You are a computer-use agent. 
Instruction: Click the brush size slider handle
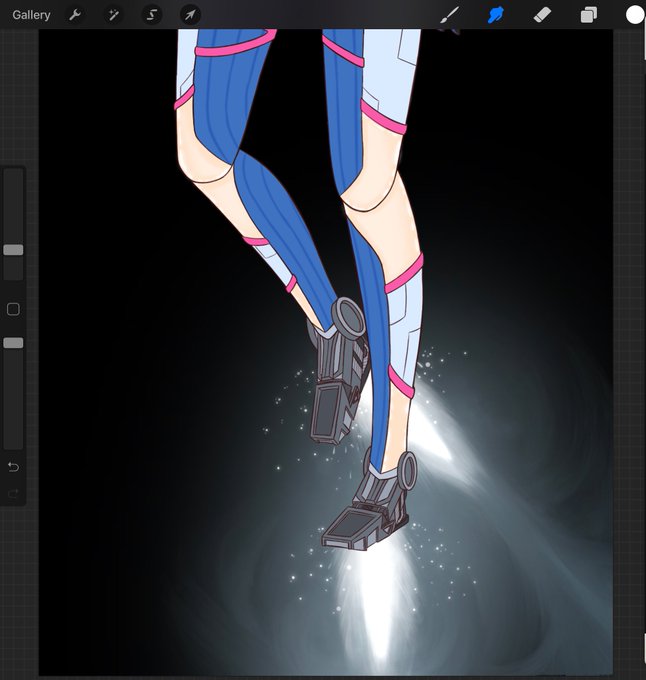(13, 250)
